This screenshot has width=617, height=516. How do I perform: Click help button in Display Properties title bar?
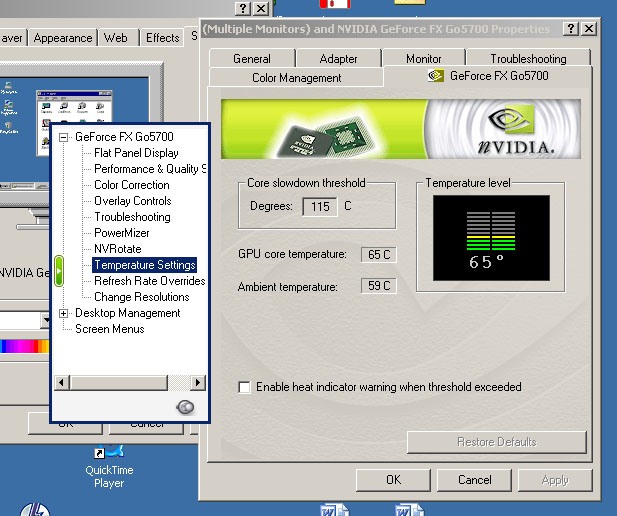point(243,8)
